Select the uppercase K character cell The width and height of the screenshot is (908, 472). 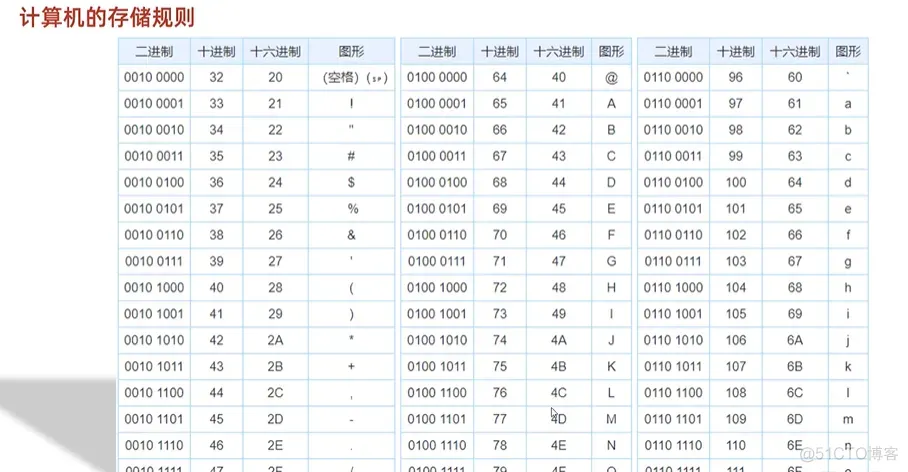[612, 367]
